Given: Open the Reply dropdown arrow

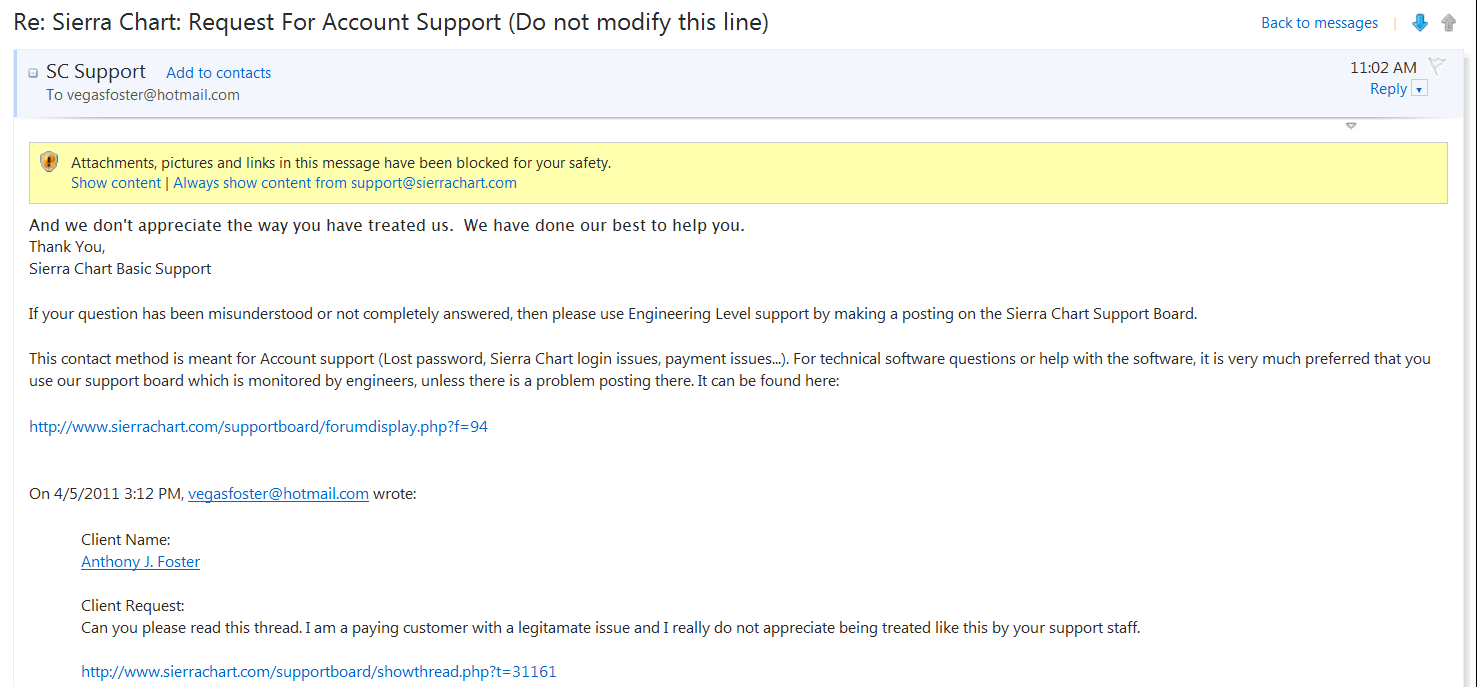Looking at the screenshot, I should (1419, 89).
